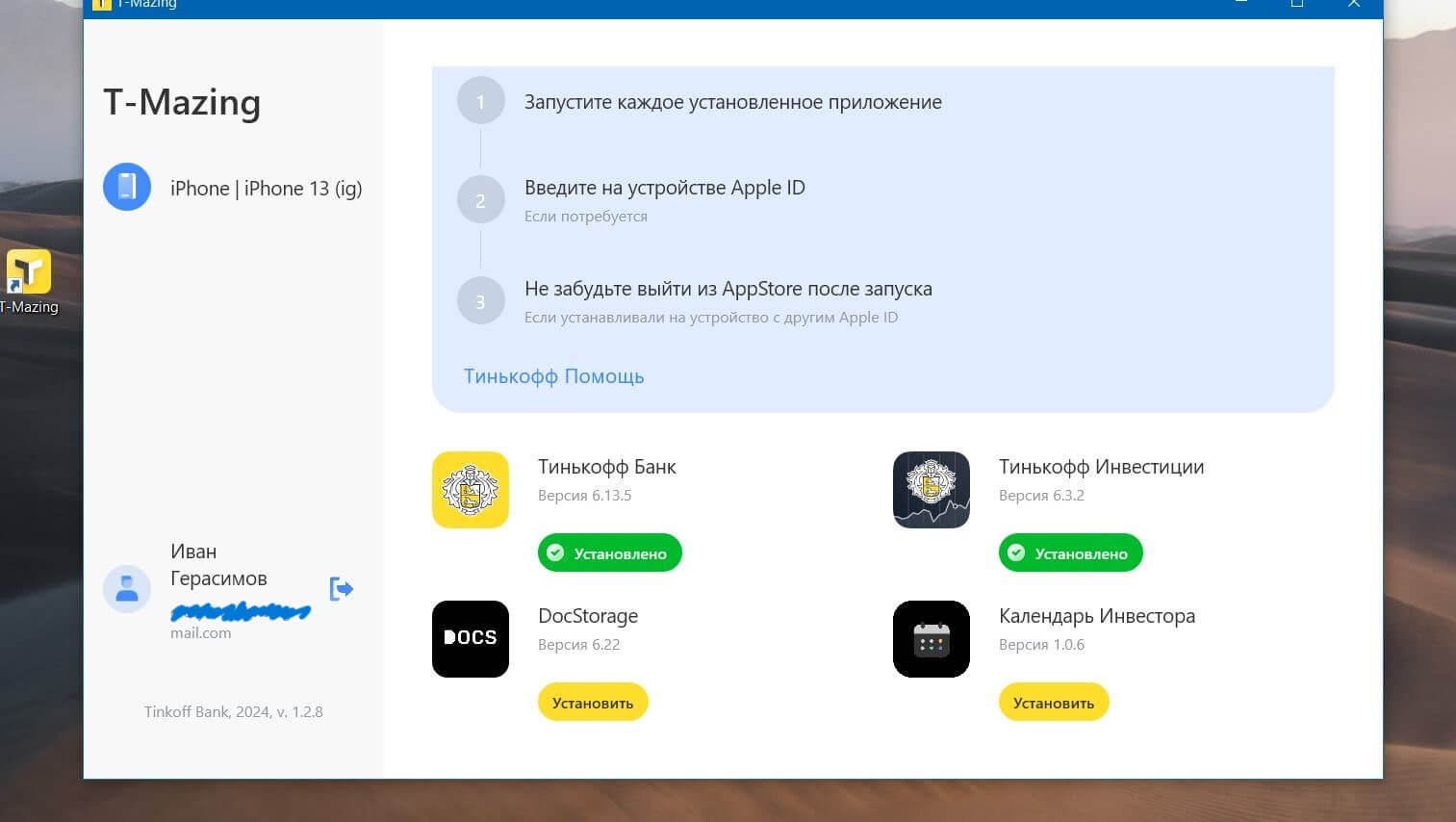Select the iPhone device icon in the sidebar
This screenshot has width=1456, height=822.
127,186
